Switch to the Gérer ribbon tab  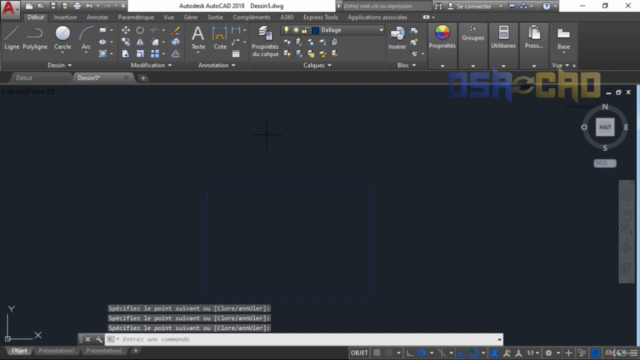click(191, 17)
